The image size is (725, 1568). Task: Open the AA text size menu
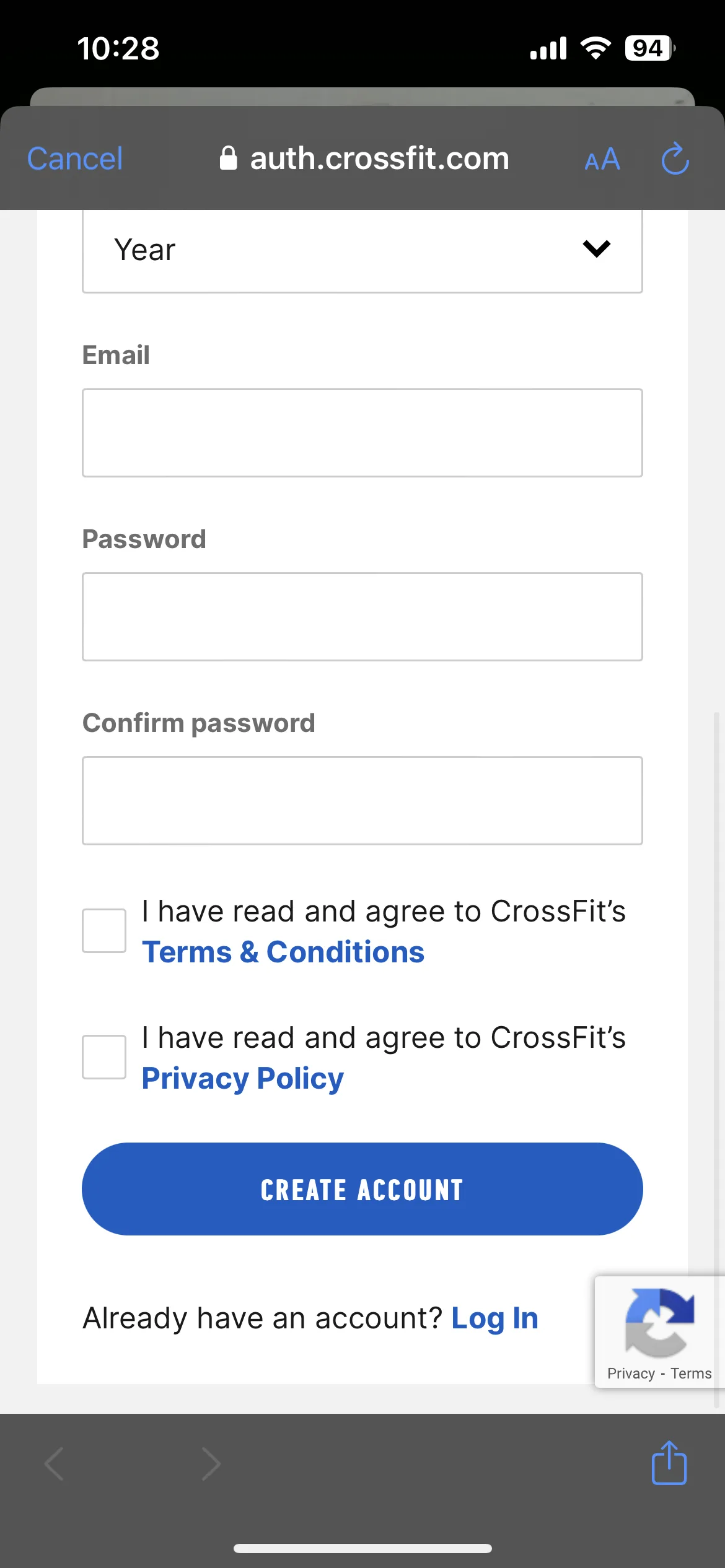602,160
